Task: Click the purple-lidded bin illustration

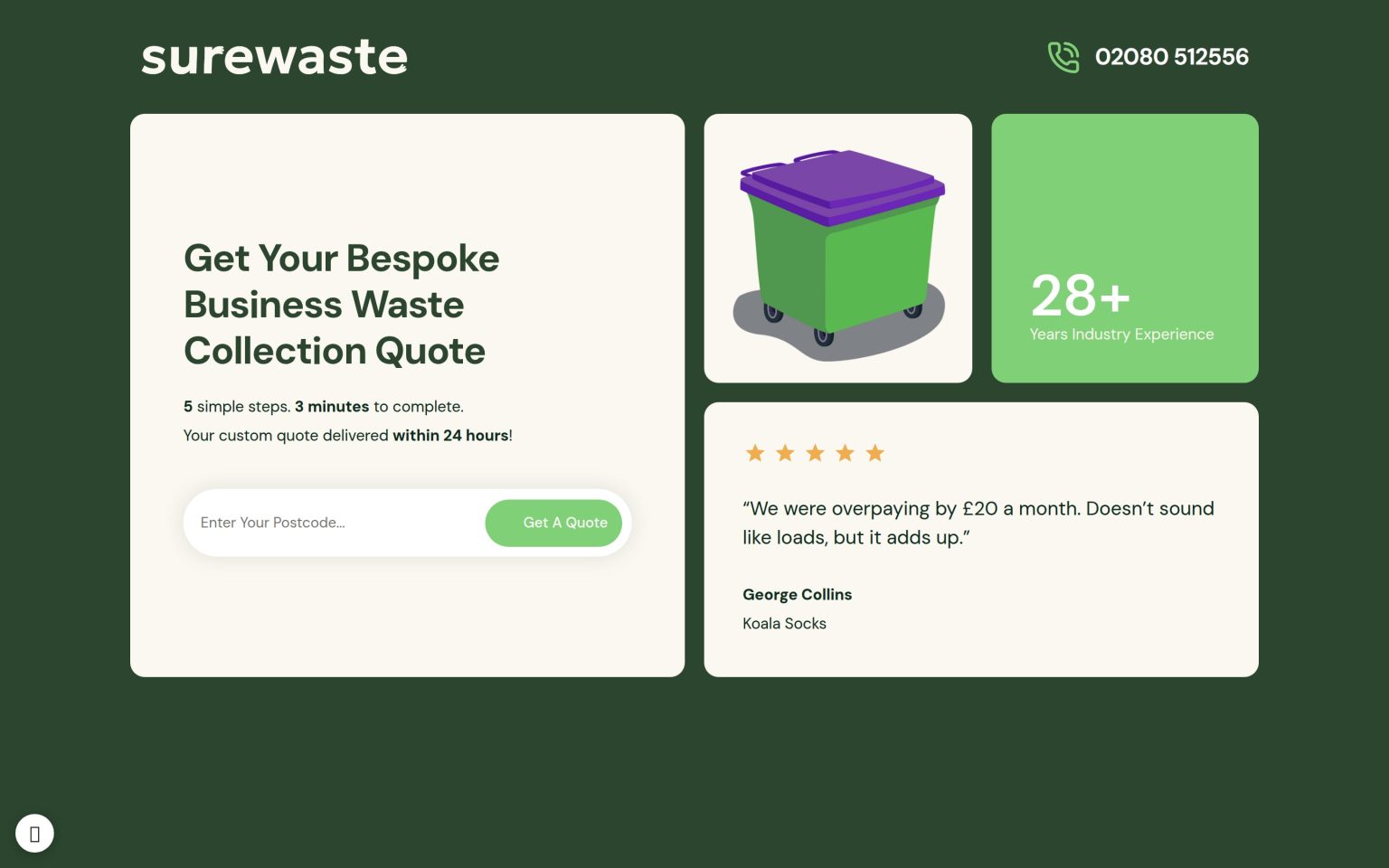Action: (x=838, y=254)
